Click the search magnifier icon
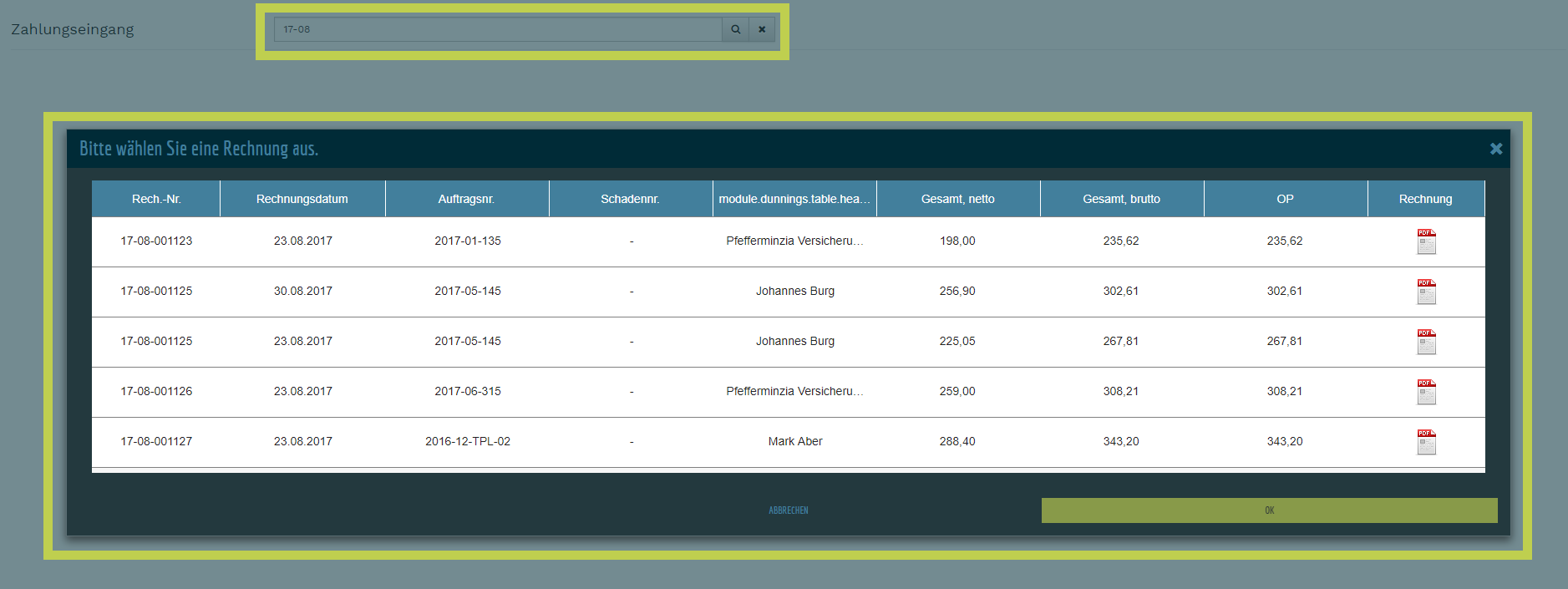1568x589 pixels. tap(735, 29)
